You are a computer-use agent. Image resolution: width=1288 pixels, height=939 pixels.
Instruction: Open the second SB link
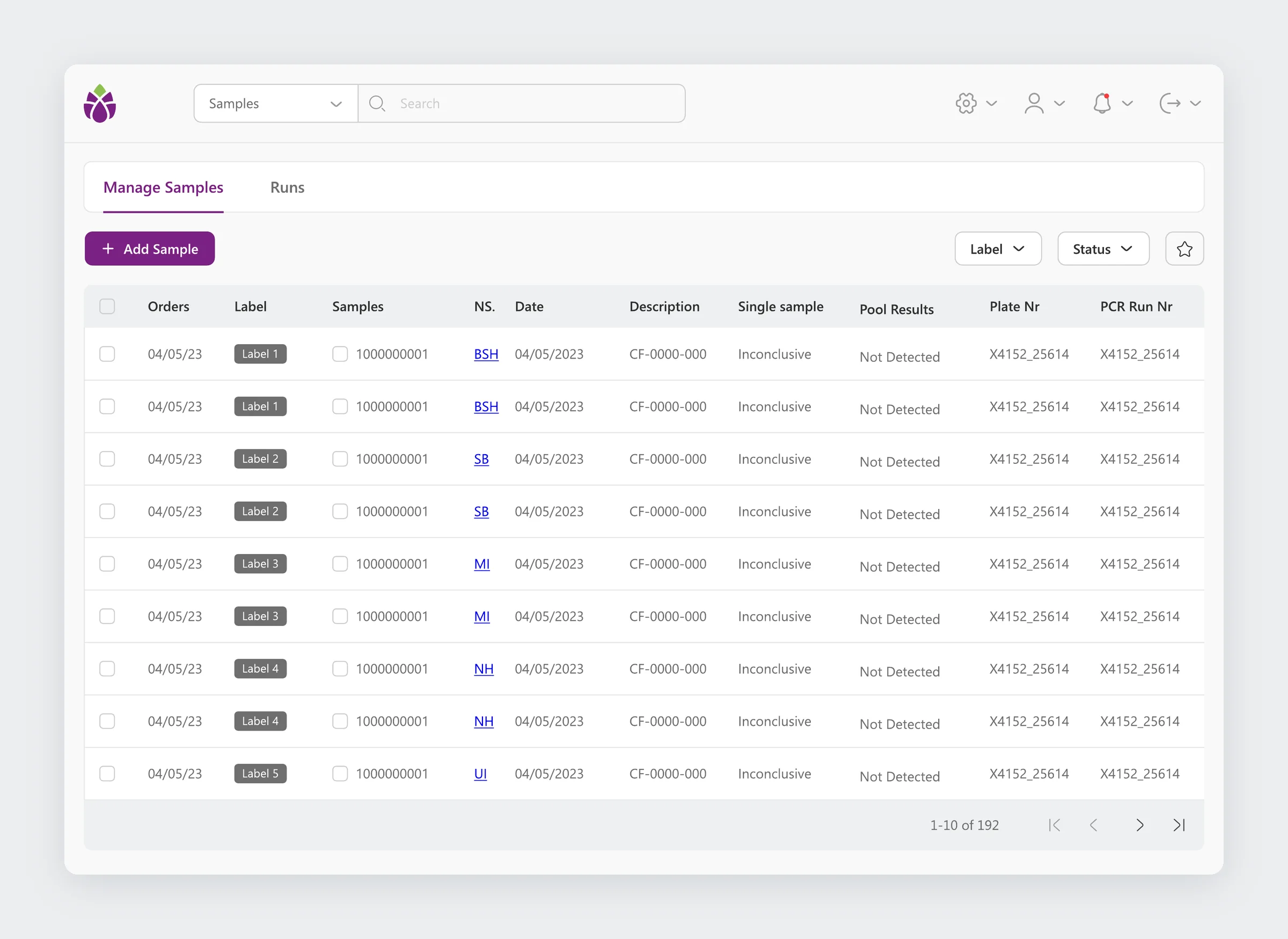point(482,512)
